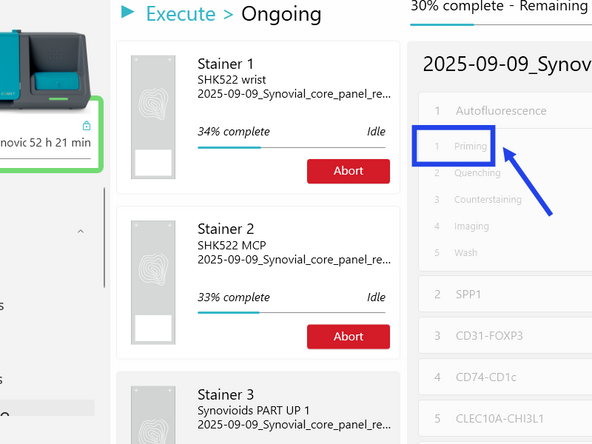The width and height of the screenshot is (592, 444).
Task: Click the Execute play triangle icon
Action: (x=128, y=12)
